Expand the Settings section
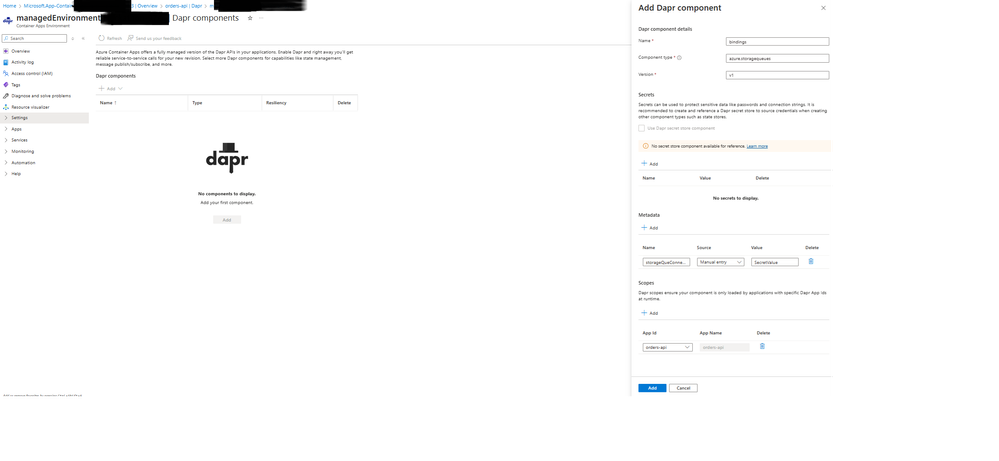 [x=45, y=118]
